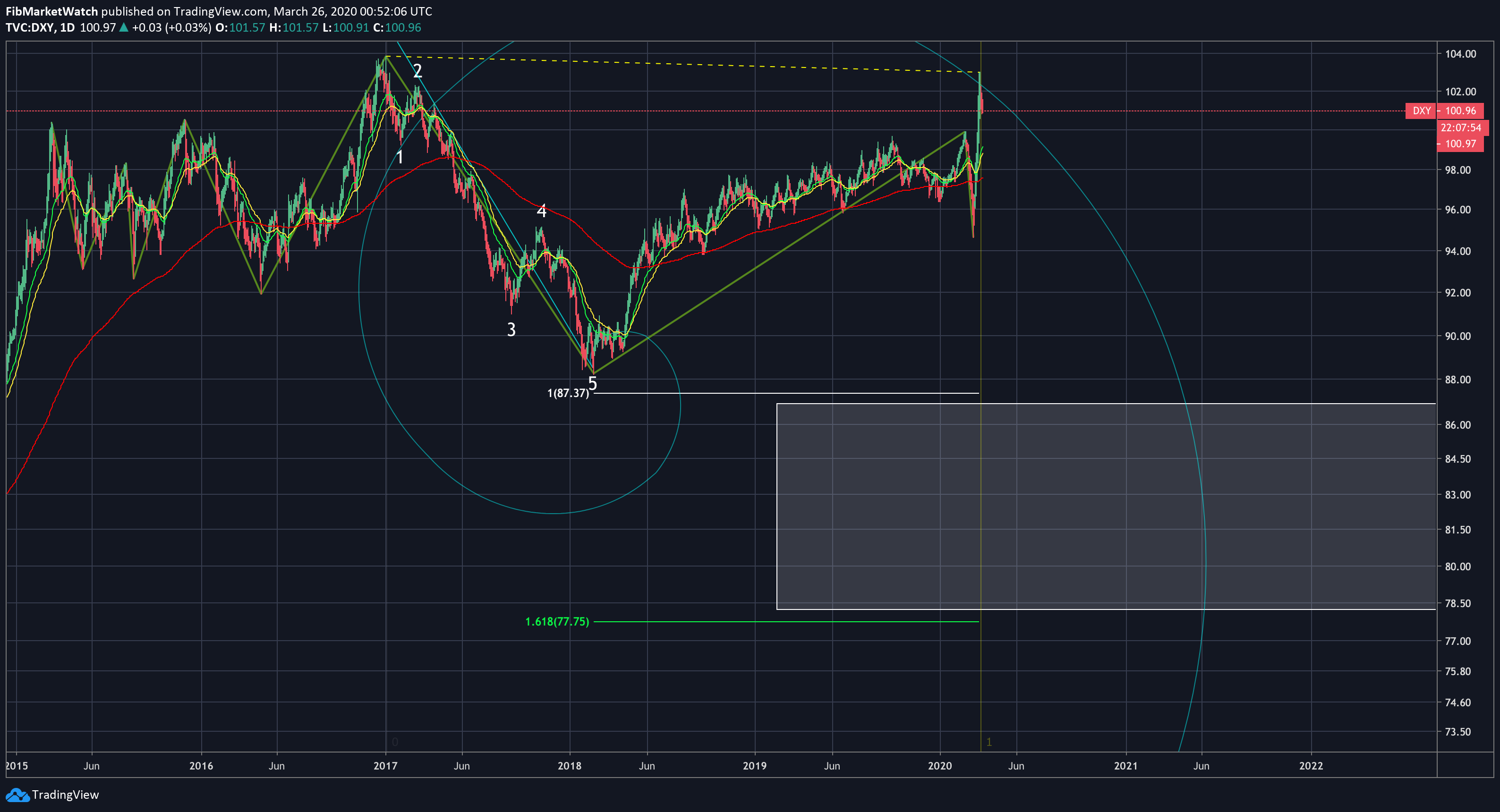Viewport: 1500px width, 812px height.
Task: Click the 74.60 price axis label
Action: coord(1458,702)
